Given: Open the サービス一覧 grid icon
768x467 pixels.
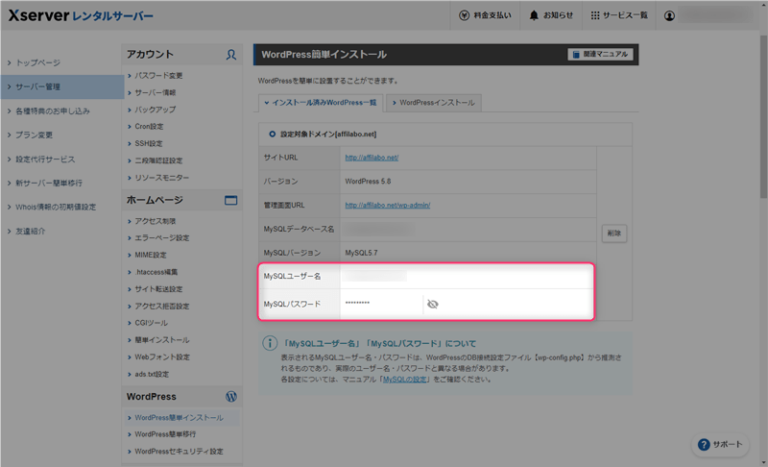Looking at the screenshot, I should 596,16.
